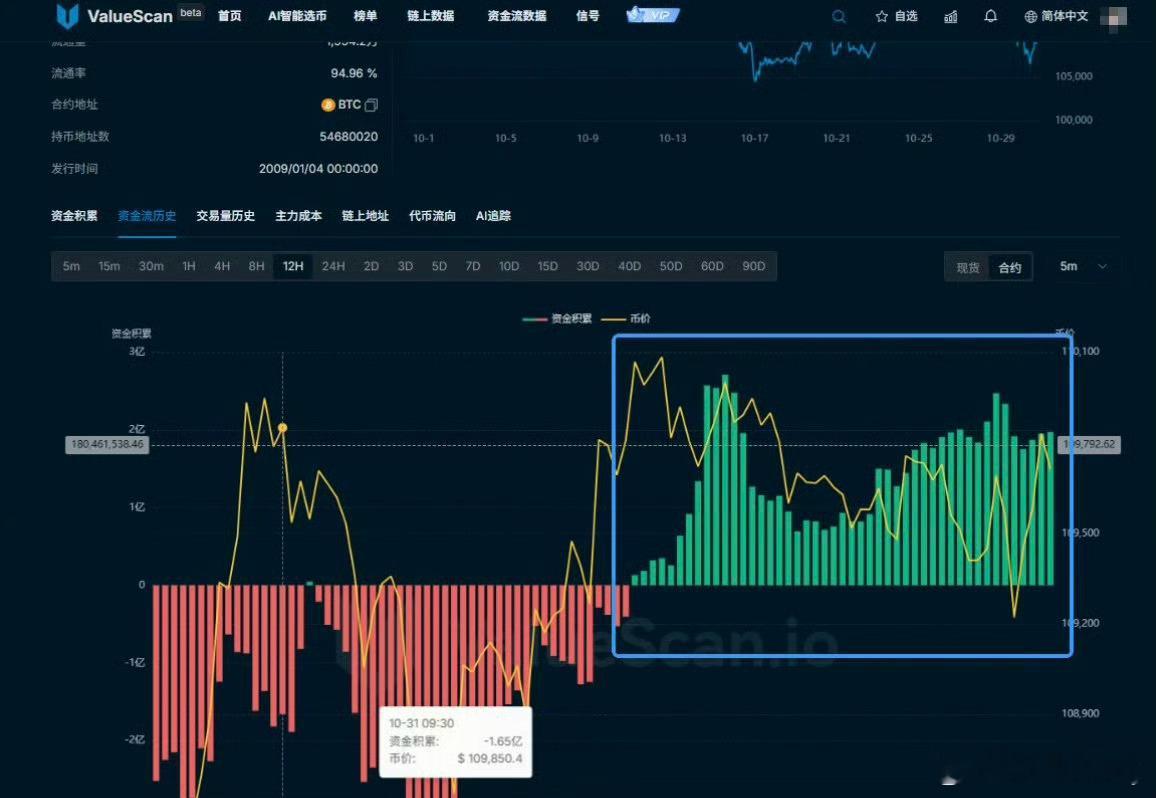Open search with the magnifier icon

[838, 16]
